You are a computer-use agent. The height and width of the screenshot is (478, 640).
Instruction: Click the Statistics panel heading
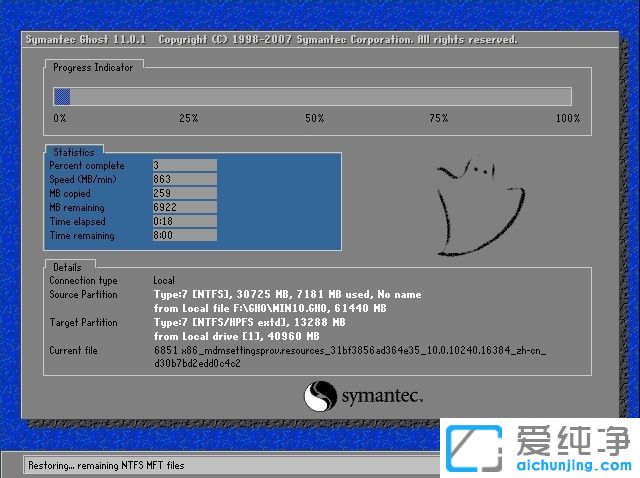point(73,152)
